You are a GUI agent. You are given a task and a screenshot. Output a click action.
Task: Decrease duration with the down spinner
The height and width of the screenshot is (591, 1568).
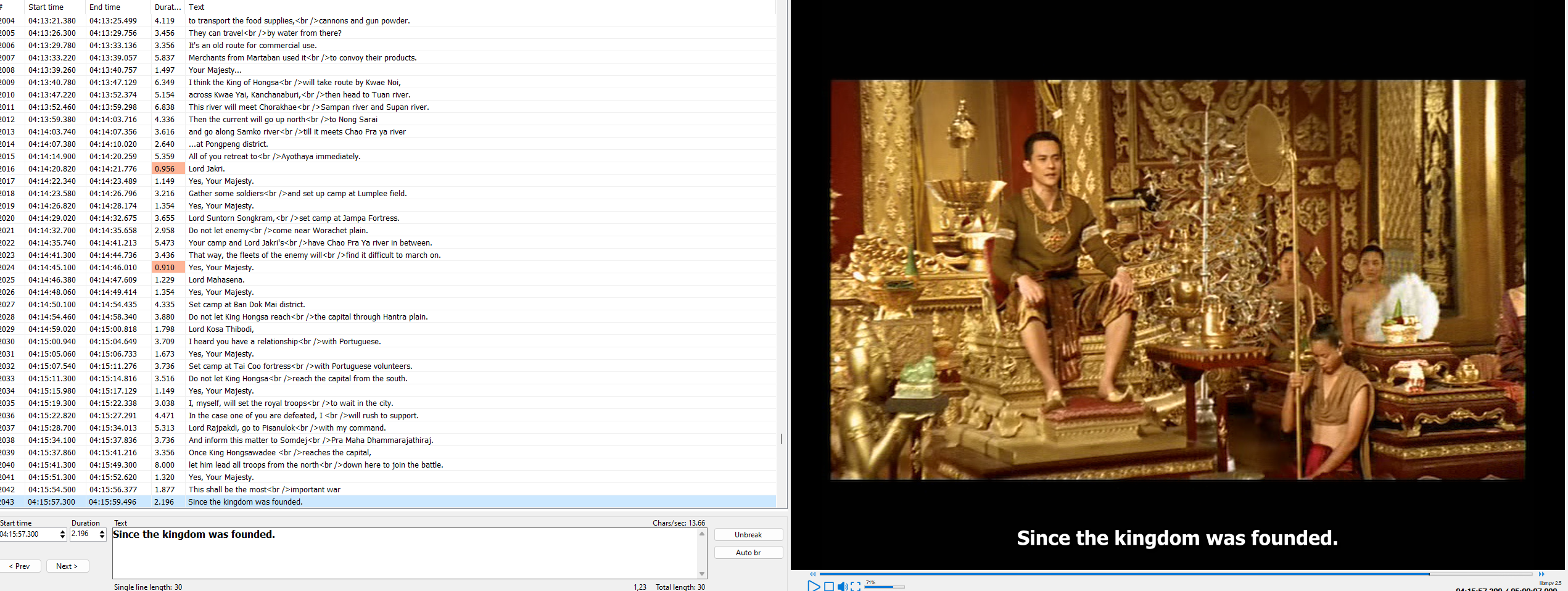102,537
